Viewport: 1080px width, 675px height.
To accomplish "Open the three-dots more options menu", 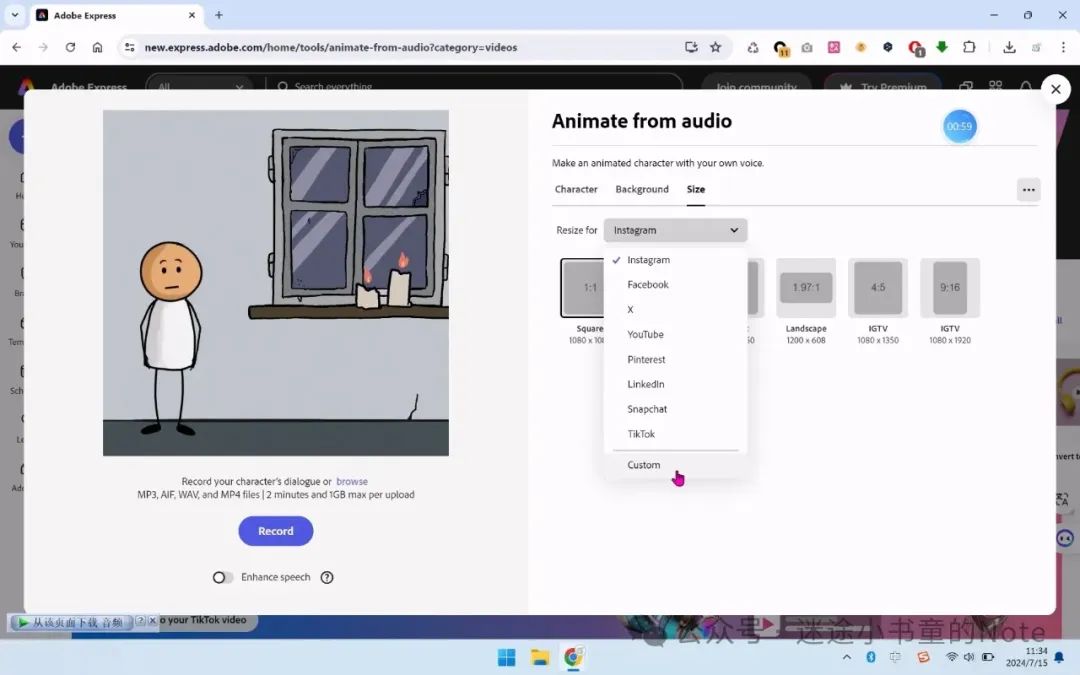I will pos(1028,190).
